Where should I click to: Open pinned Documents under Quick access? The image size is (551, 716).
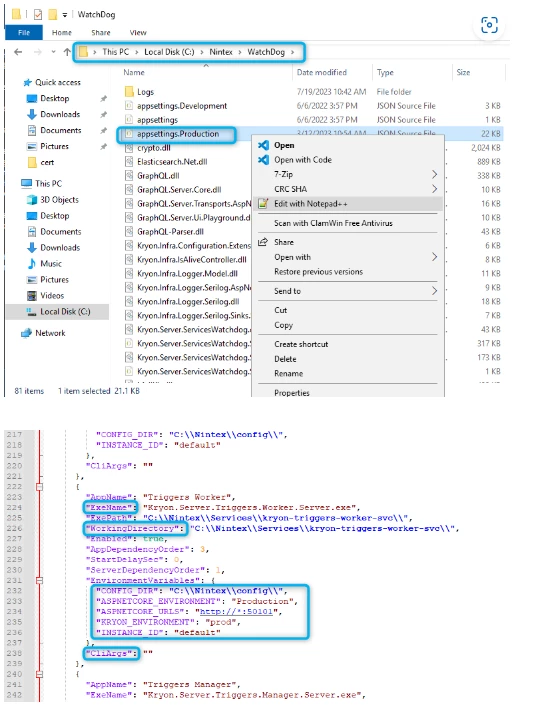(61, 130)
